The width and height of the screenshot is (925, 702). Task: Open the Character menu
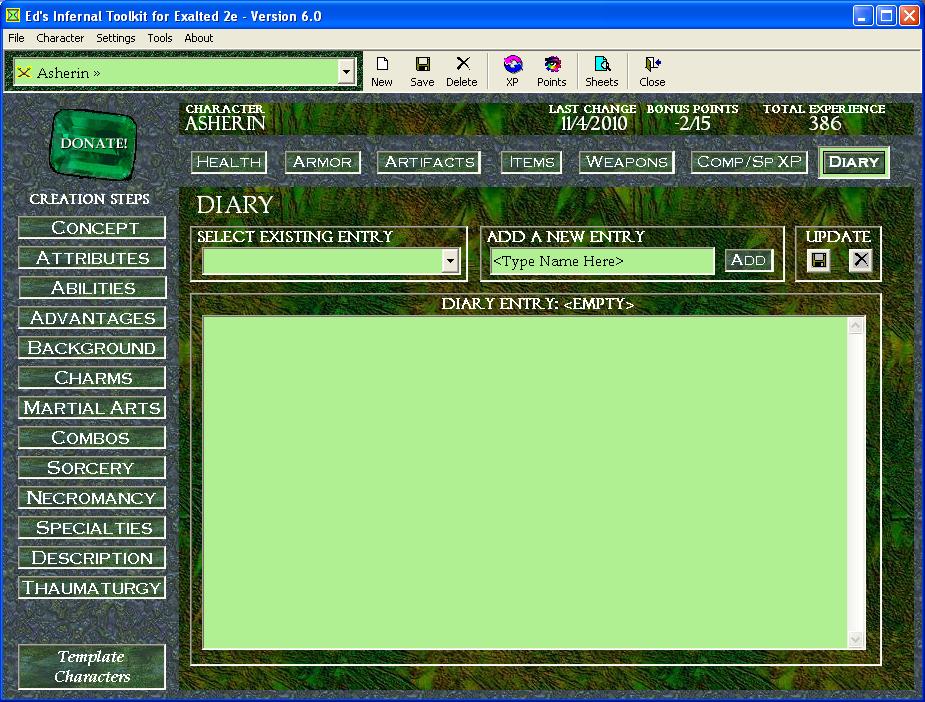(60, 38)
